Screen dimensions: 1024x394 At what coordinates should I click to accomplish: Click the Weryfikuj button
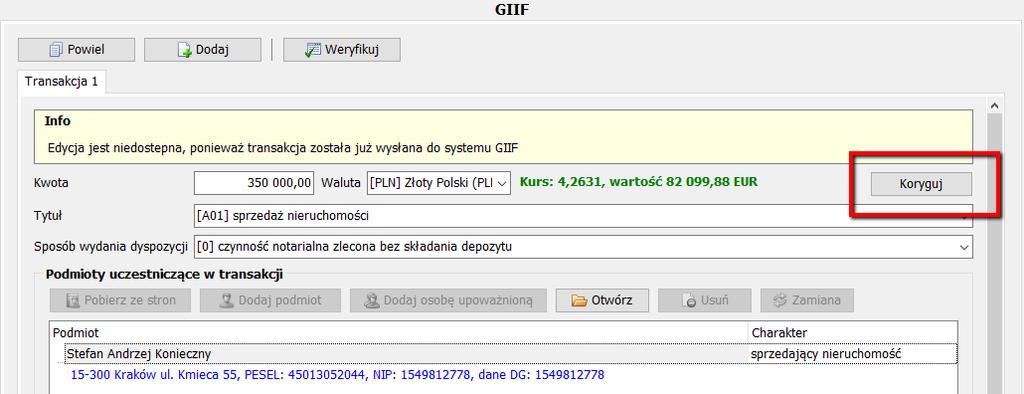pos(342,50)
